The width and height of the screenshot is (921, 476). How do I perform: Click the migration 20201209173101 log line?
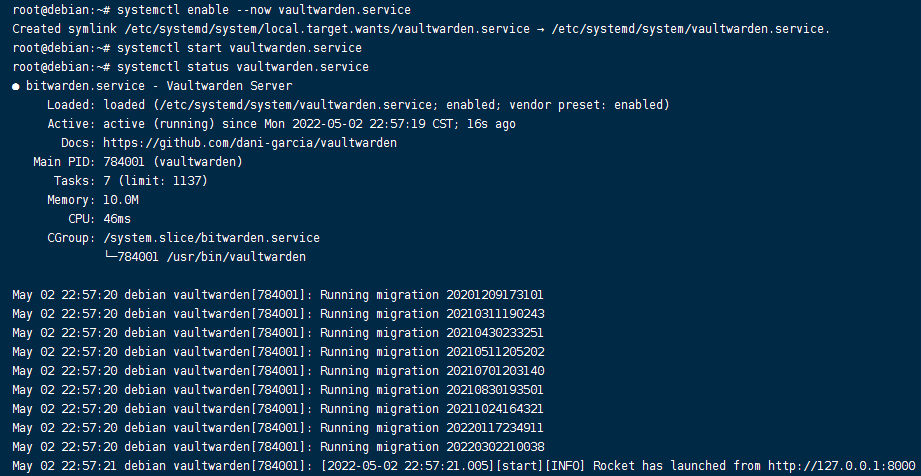pos(278,295)
